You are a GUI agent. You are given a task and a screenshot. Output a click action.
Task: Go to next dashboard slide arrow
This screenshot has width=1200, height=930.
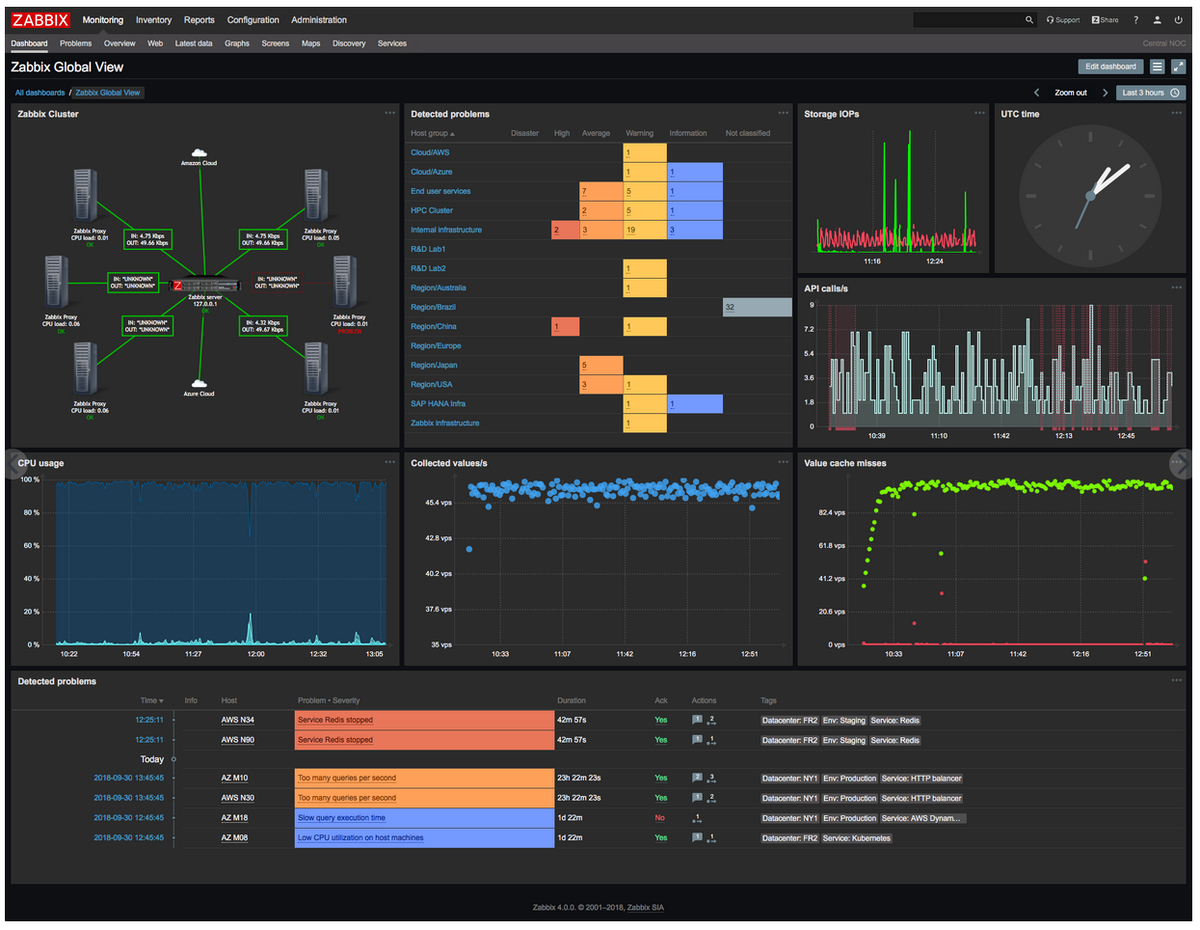pyautogui.click(x=1180, y=462)
